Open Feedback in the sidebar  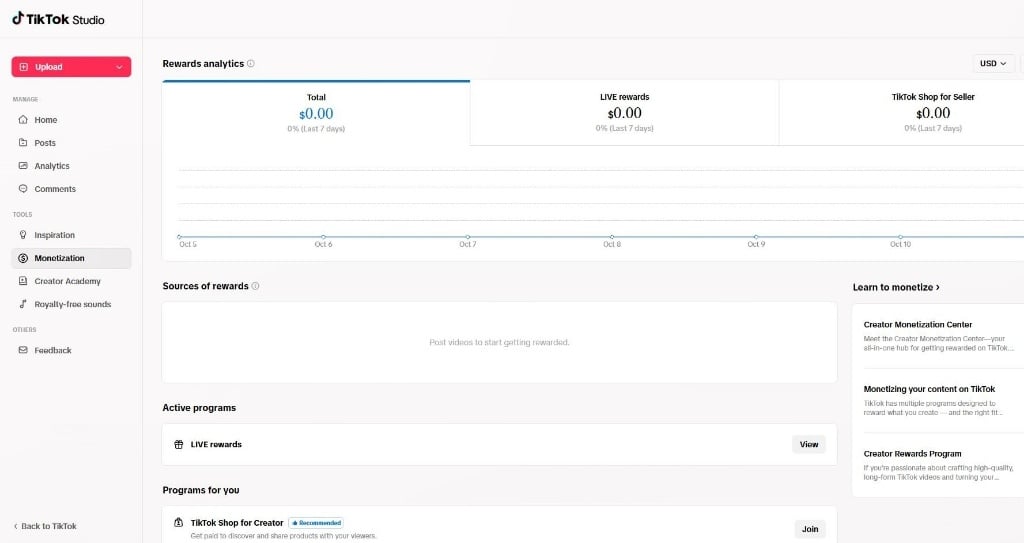[x=71, y=350]
